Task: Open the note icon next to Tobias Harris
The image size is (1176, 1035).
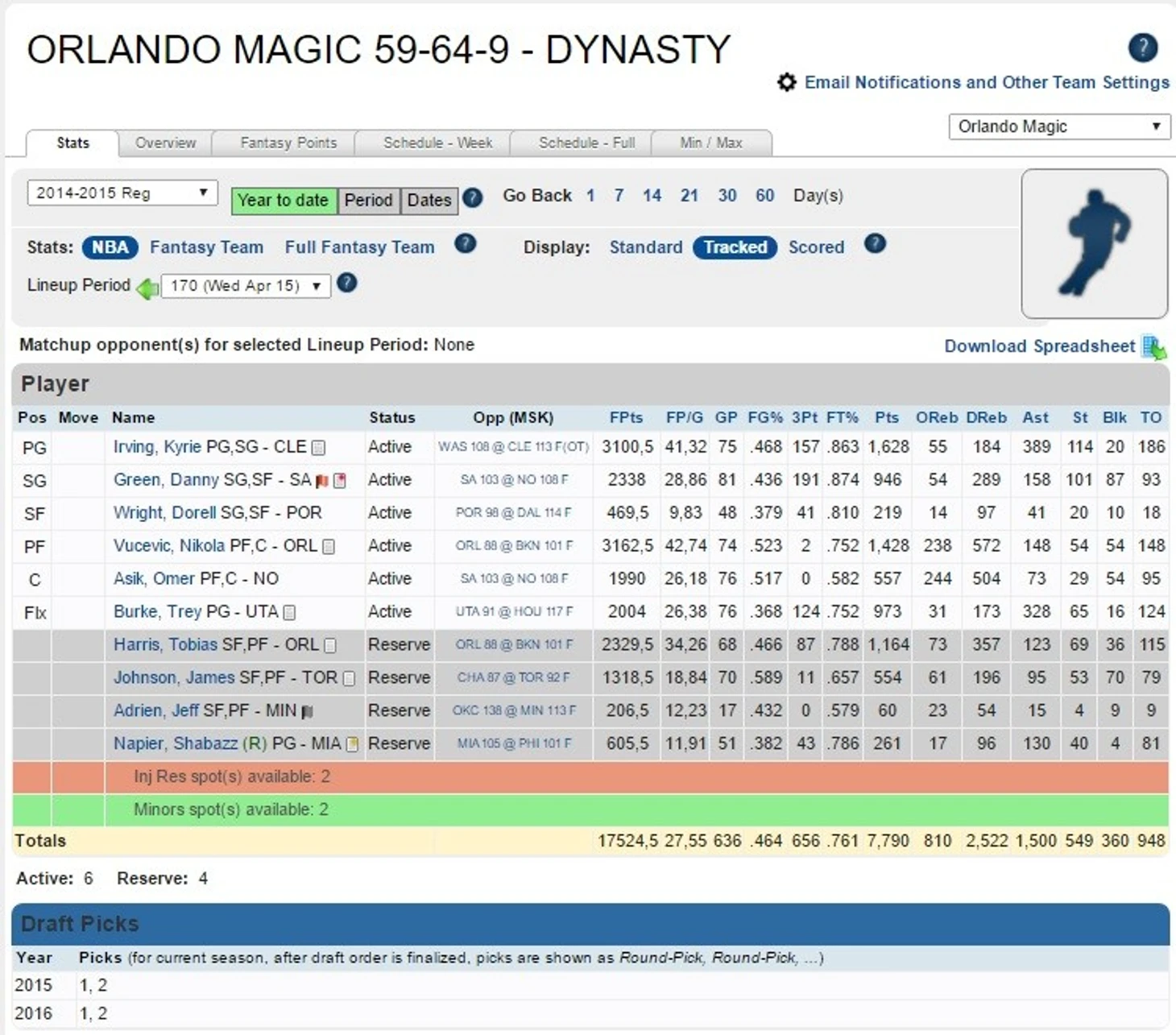Action: tap(330, 646)
